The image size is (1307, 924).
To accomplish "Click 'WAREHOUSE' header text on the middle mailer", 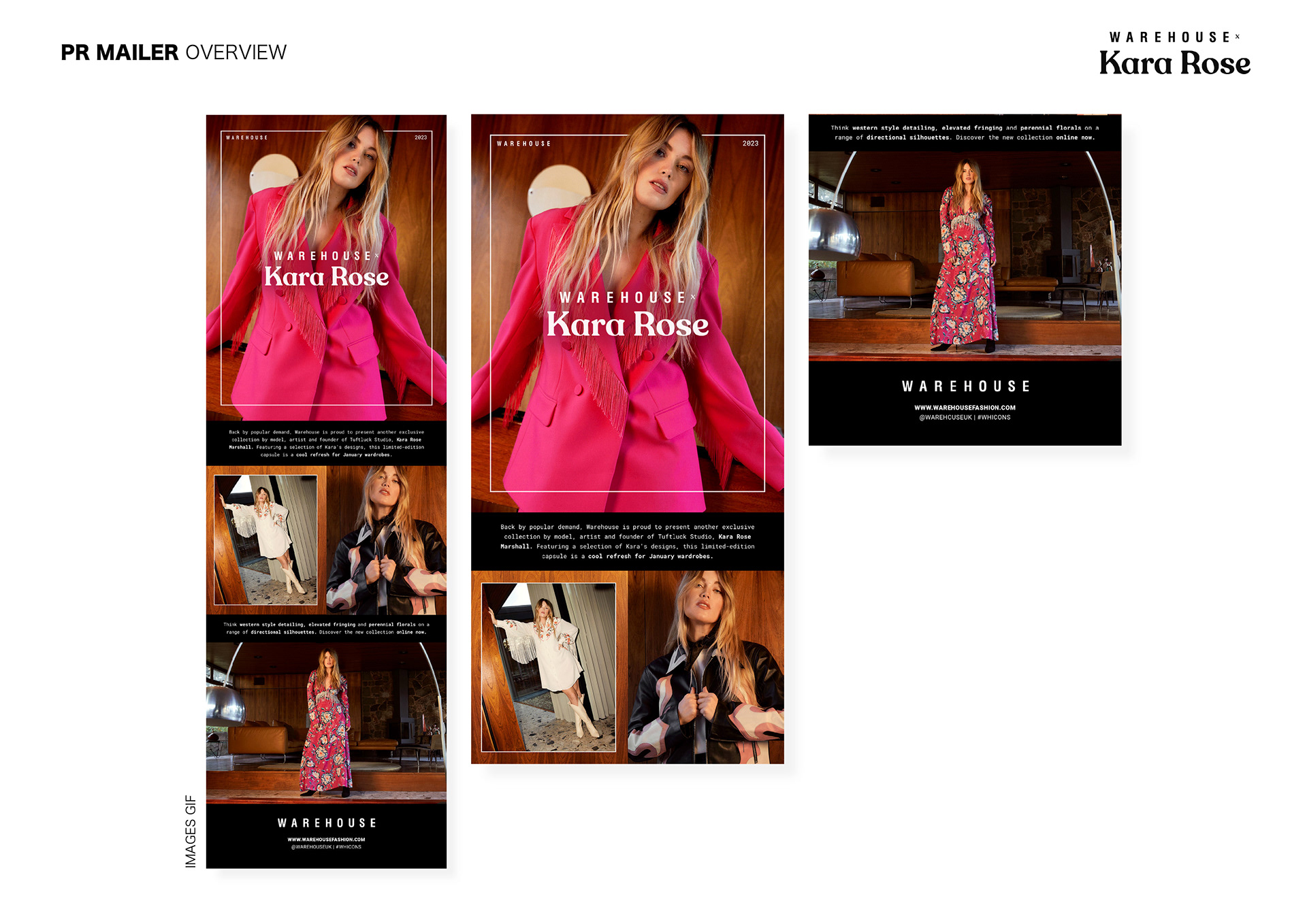I will [x=523, y=144].
